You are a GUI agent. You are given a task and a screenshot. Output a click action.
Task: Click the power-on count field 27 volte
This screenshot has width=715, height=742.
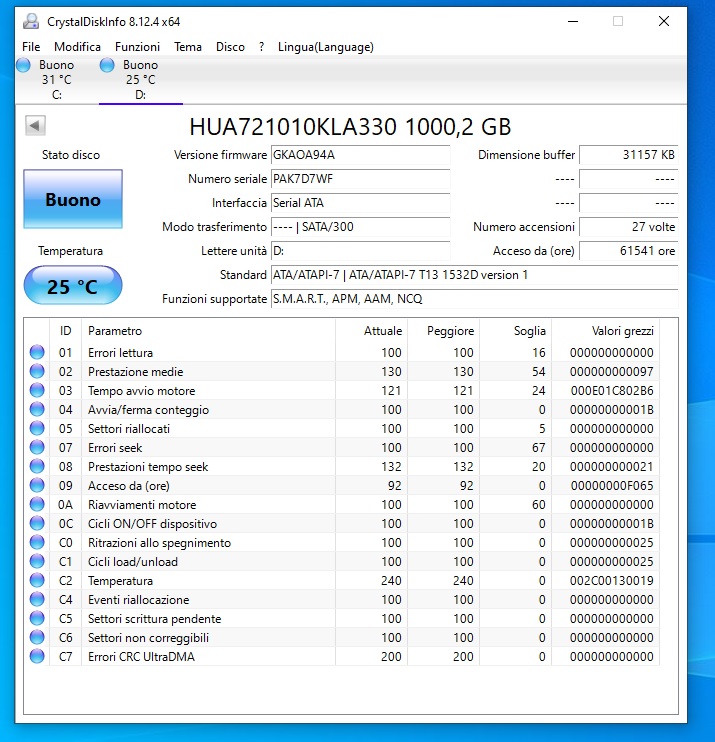629,227
